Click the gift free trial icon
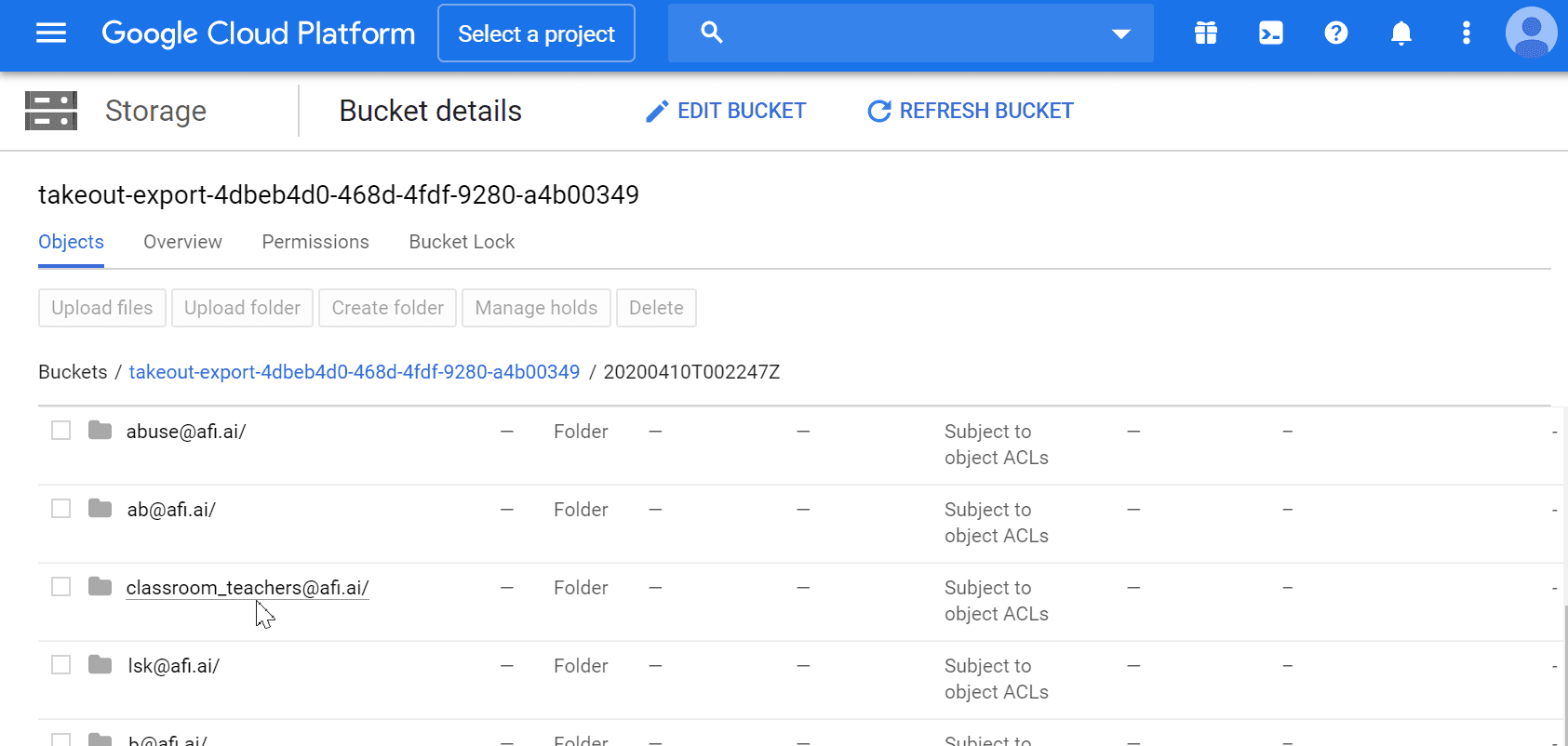 point(1206,33)
